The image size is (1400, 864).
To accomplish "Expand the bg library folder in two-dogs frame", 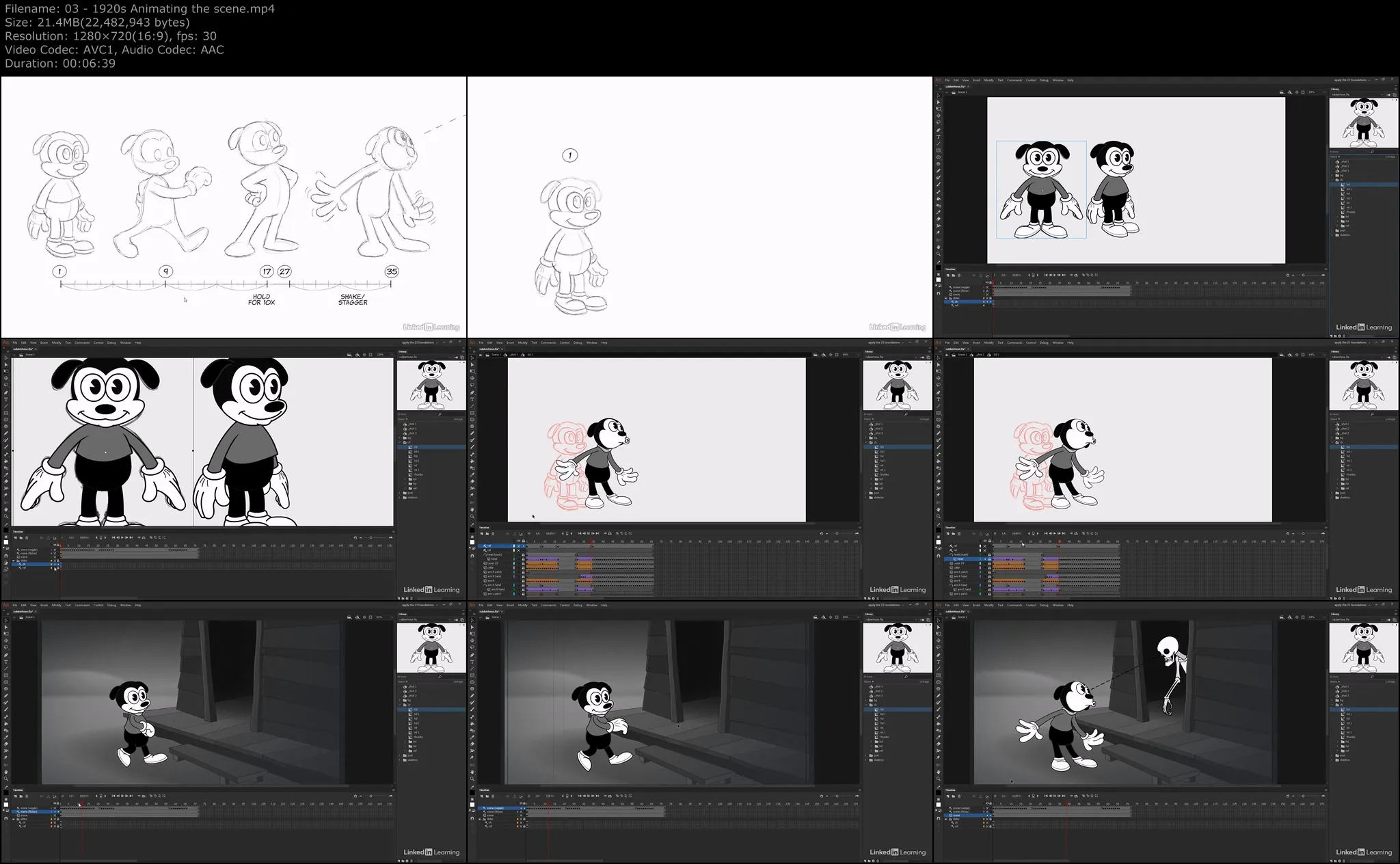I will (1332, 176).
